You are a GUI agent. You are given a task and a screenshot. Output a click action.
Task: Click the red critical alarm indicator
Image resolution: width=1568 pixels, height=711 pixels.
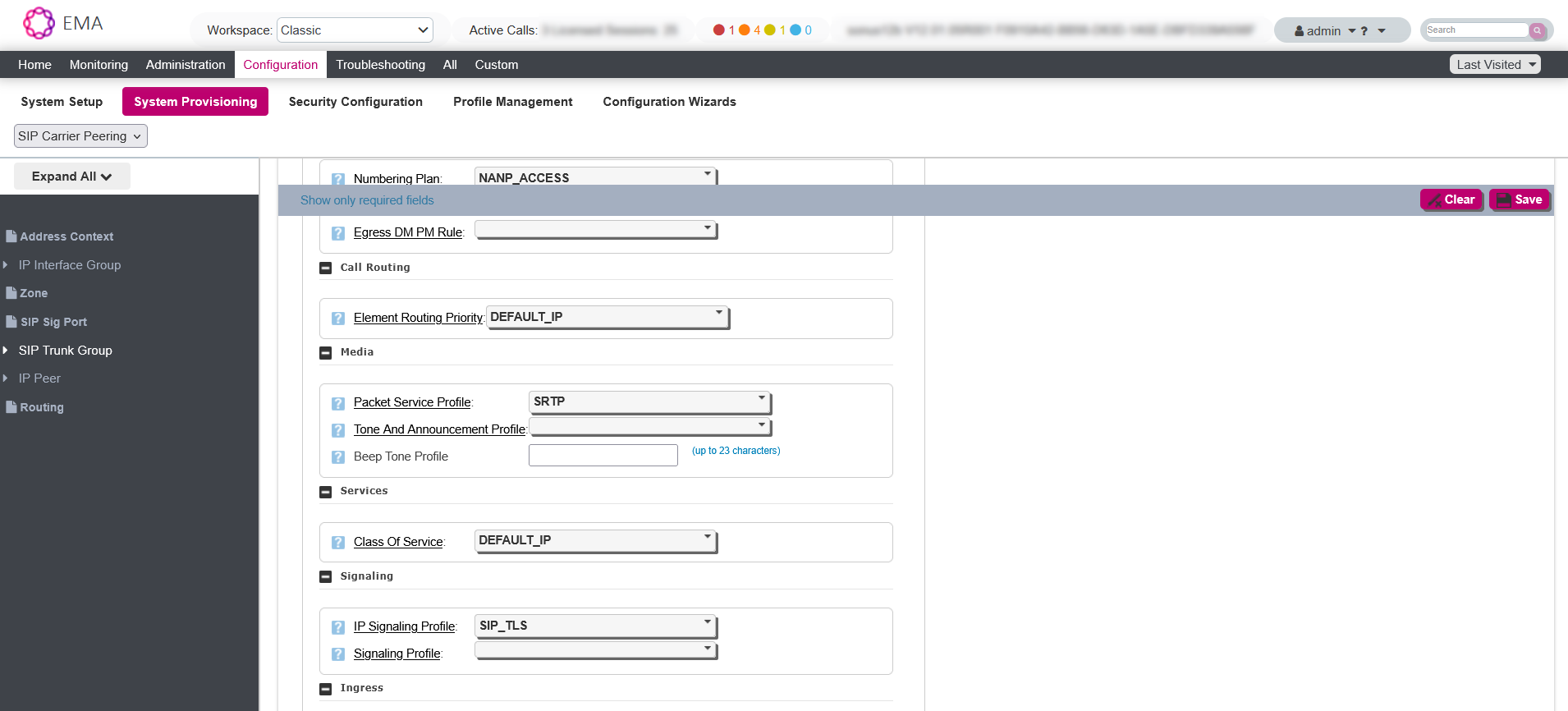[719, 30]
